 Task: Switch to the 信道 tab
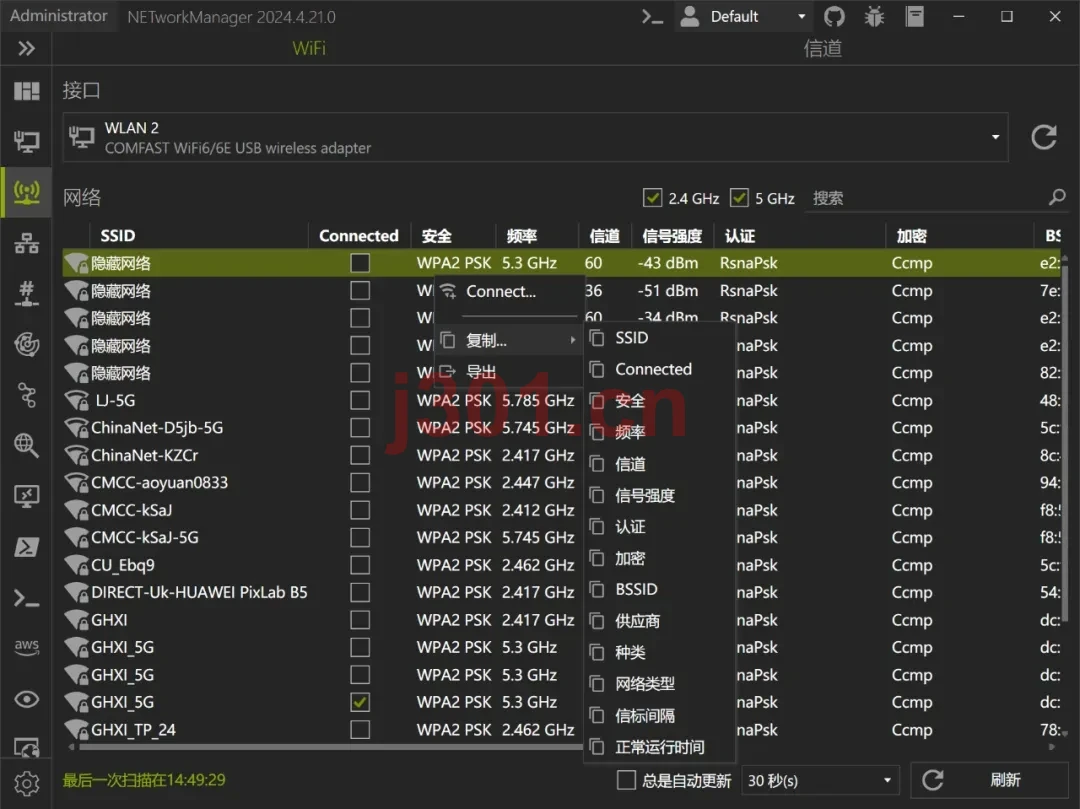[822, 48]
